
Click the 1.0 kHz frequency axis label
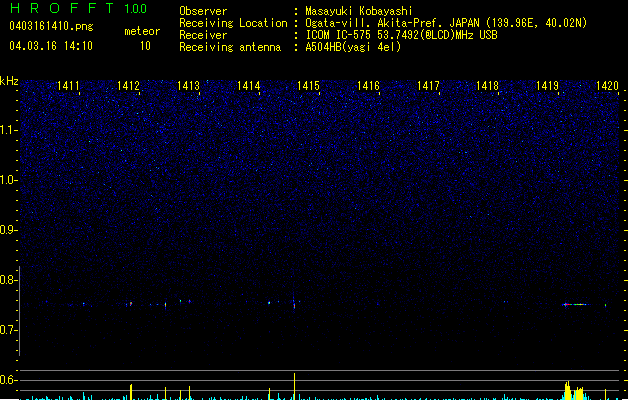click(8, 180)
